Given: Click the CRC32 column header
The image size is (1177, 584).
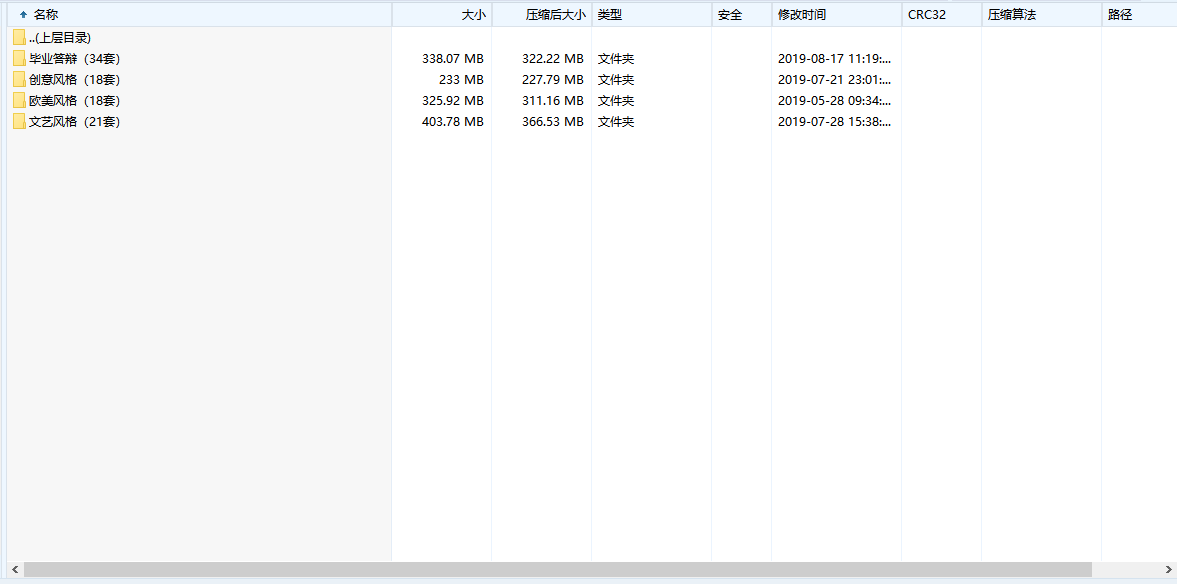Looking at the screenshot, I should (x=927, y=15).
